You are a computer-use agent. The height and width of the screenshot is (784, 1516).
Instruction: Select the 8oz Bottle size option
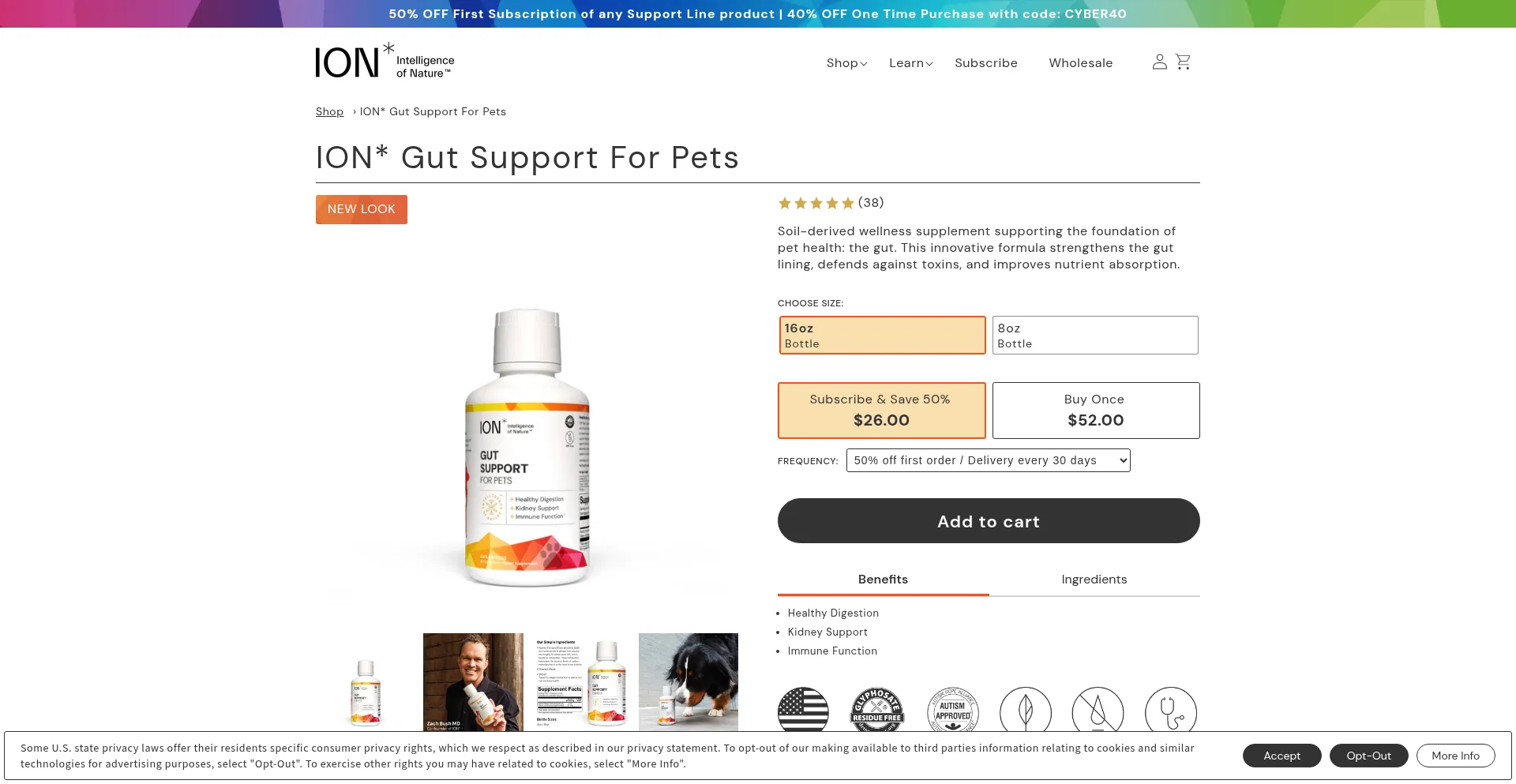tap(1095, 336)
